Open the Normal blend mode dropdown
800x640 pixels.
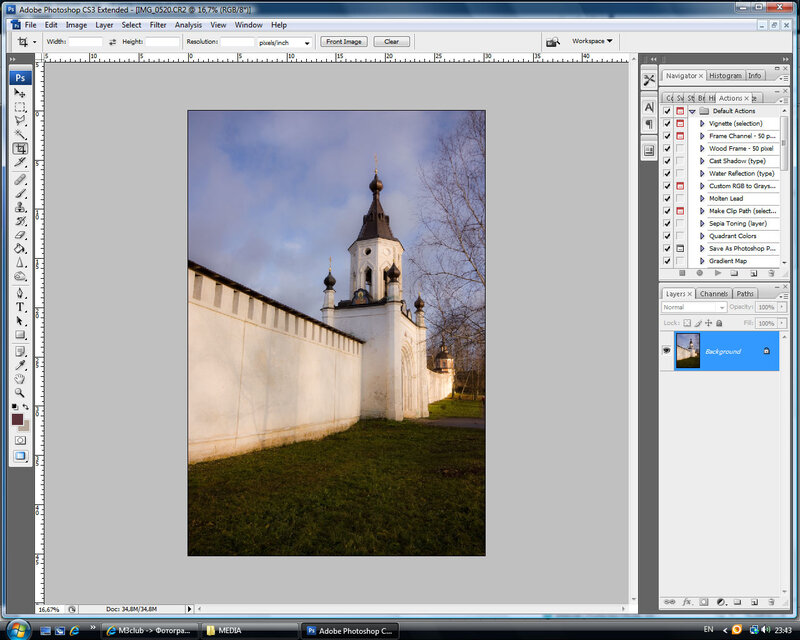[693, 307]
